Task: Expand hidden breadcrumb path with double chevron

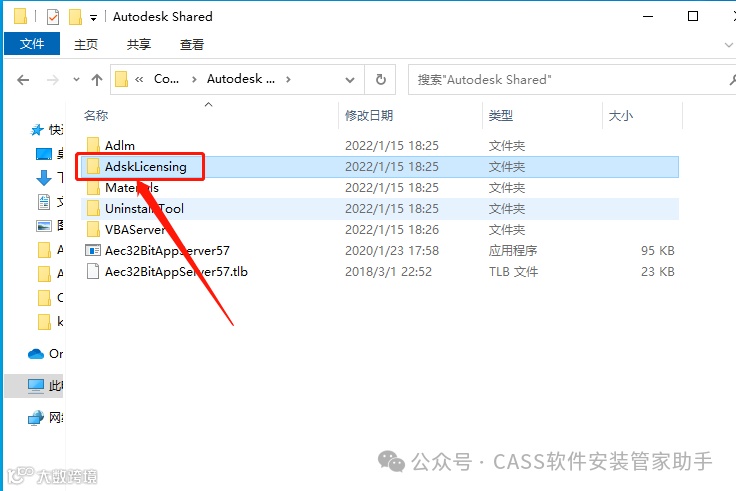Action: tap(139, 80)
